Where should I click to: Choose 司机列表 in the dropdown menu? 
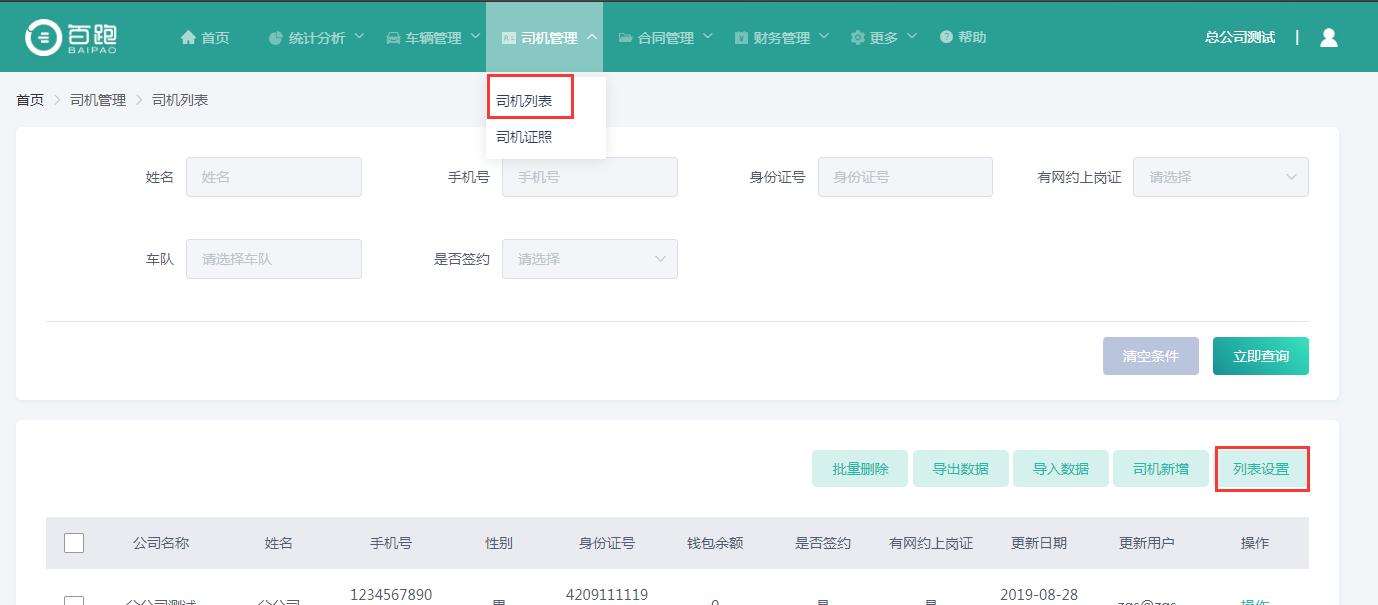click(x=524, y=101)
